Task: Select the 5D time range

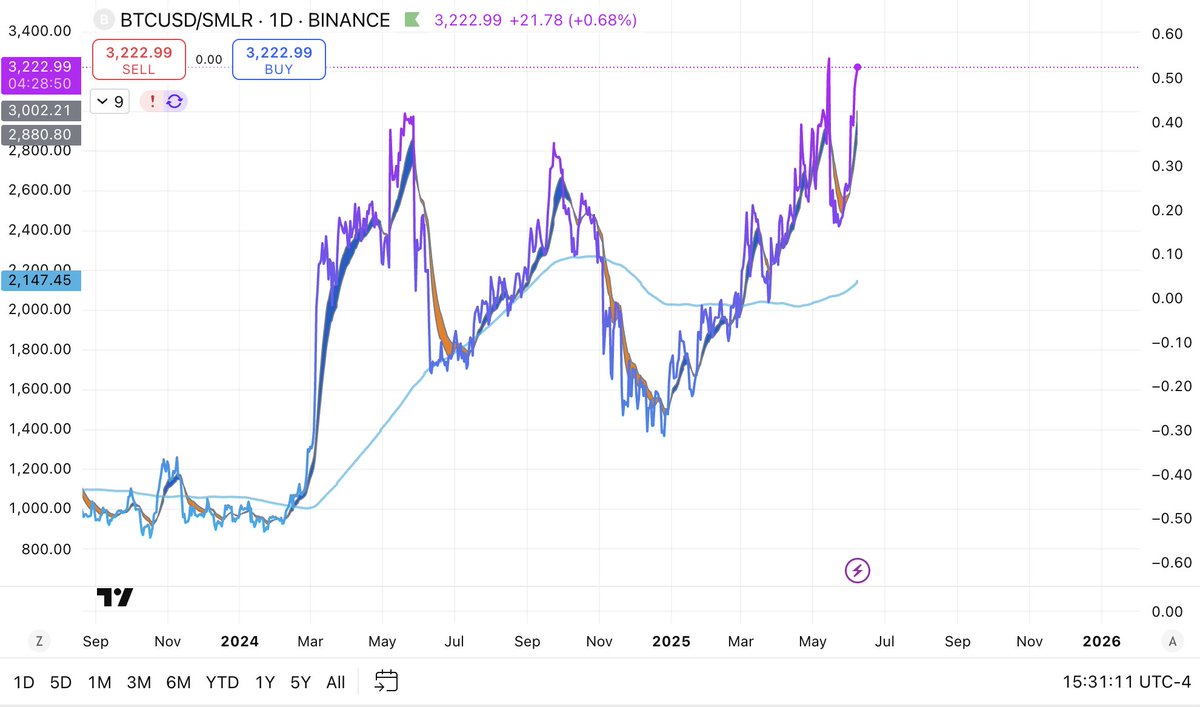Action: click(61, 682)
